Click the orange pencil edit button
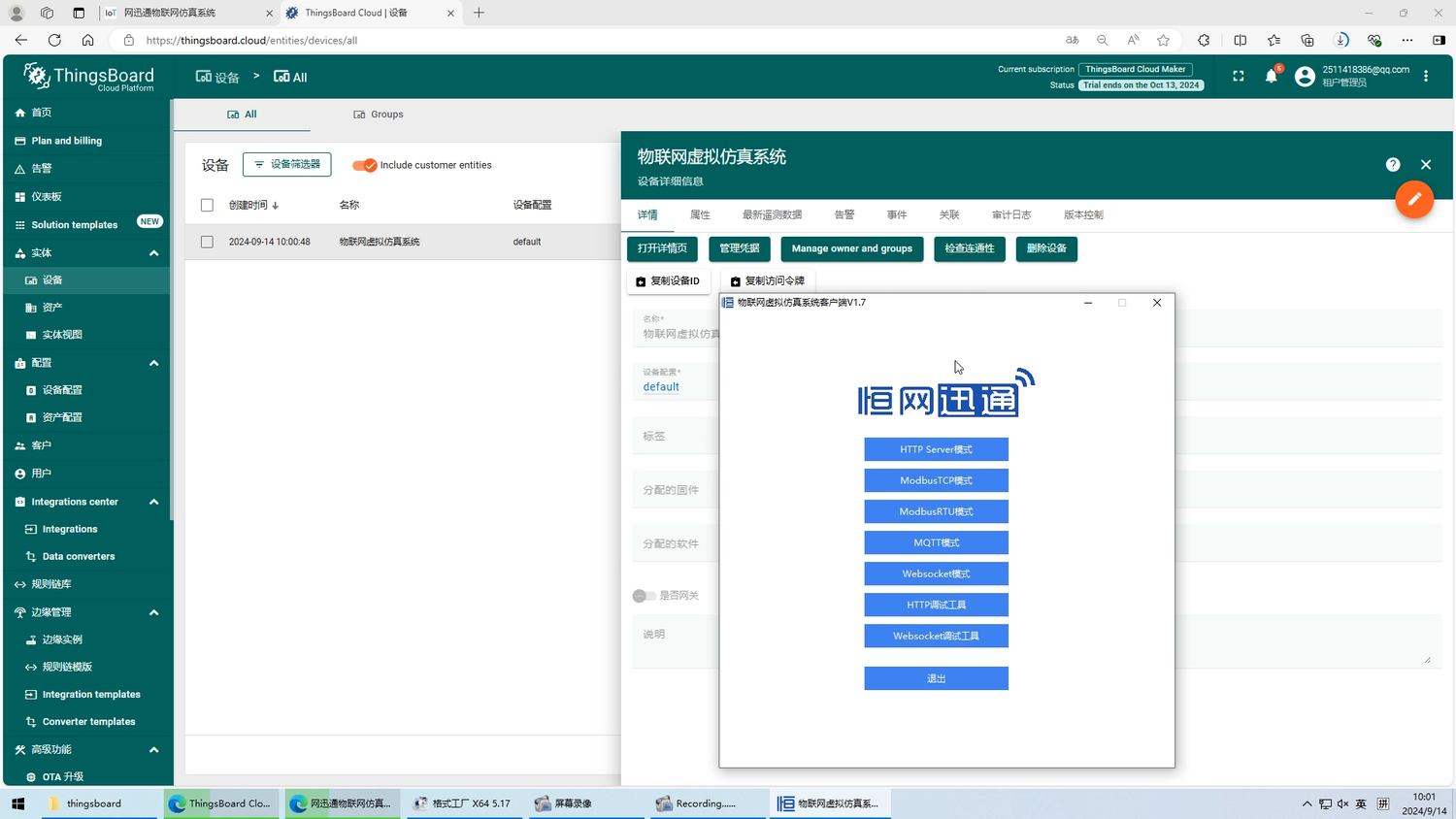Image resolution: width=1456 pixels, height=819 pixels. 1414,199
